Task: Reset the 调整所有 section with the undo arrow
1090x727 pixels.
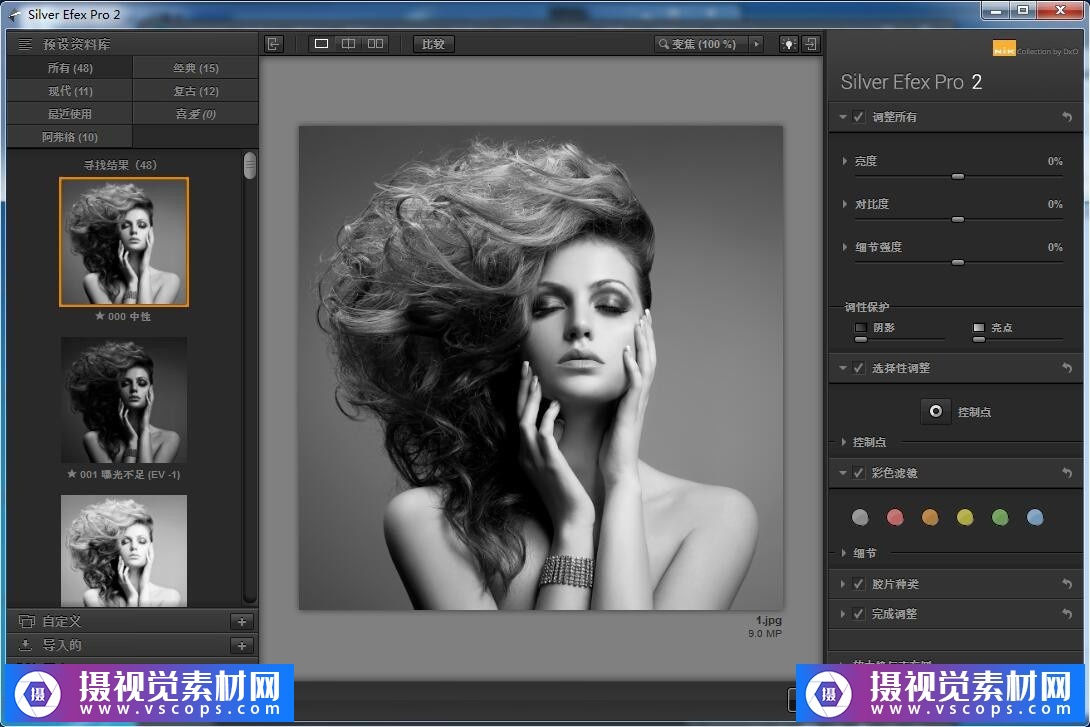Action: coord(1067,117)
